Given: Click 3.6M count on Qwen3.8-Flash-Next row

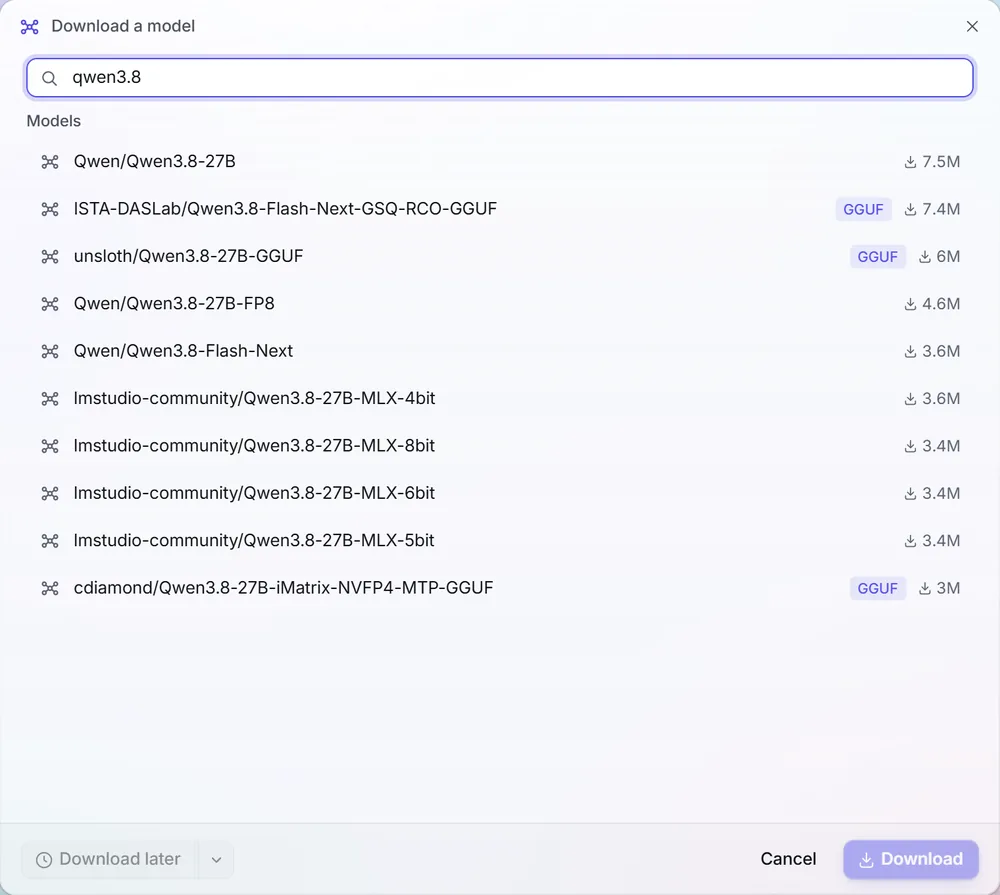Looking at the screenshot, I should tap(932, 351).
